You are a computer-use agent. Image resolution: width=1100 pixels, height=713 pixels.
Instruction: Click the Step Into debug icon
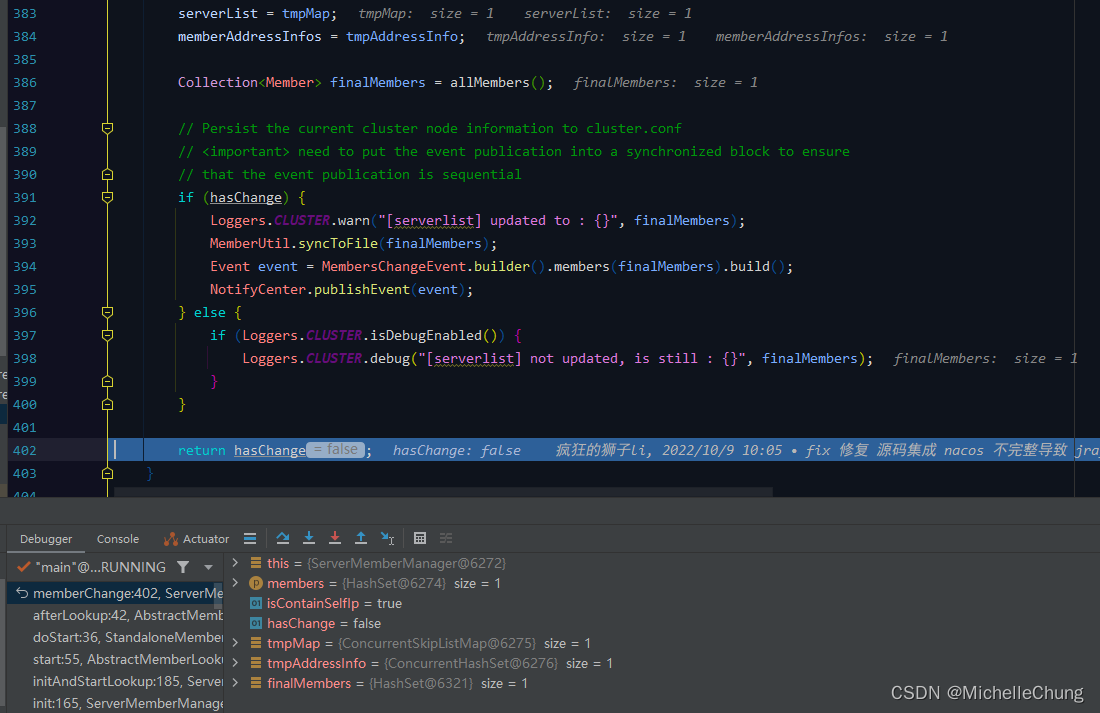pyautogui.click(x=309, y=538)
